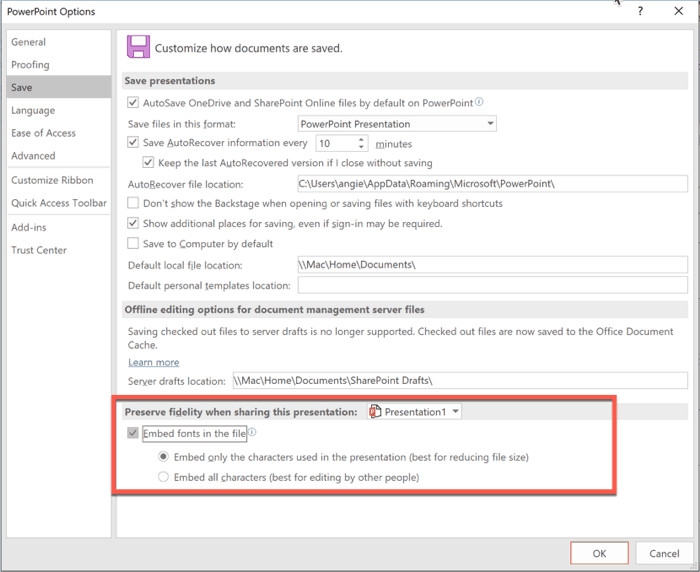Select the Save category in sidebar
Viewport: 700px width, 572px height.
coord(58,87)
